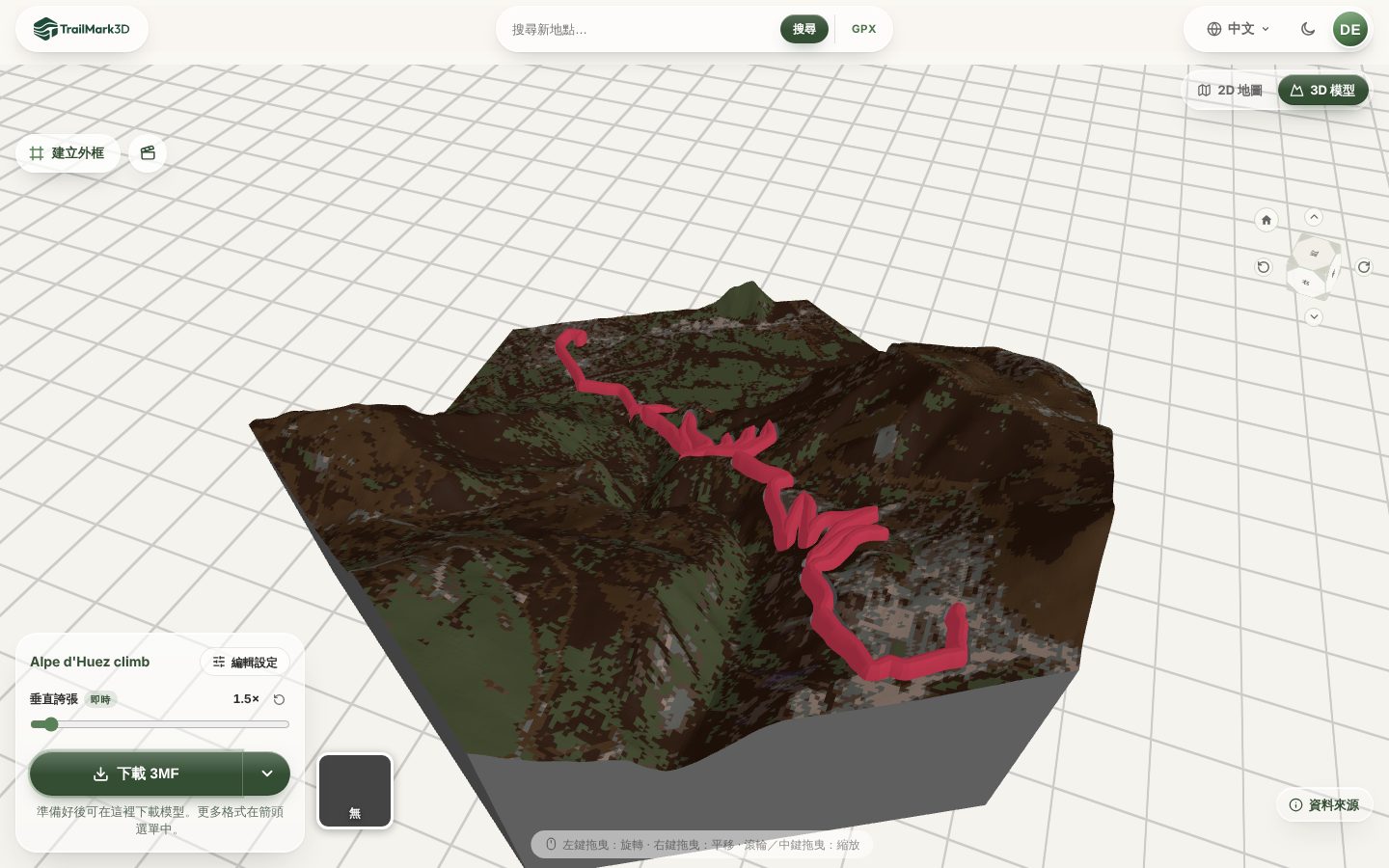Screen dimensions: 1389x868
Task: Tilt view down with the down chevron
Action: 1314,316
